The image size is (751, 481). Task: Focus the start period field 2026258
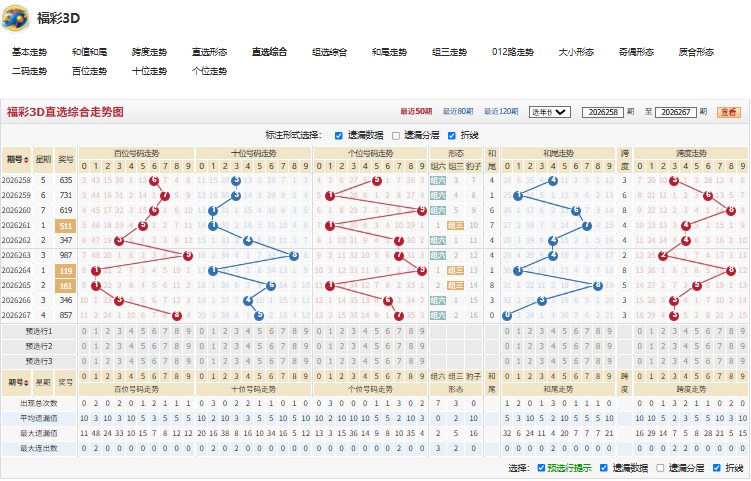pos(603,112)
